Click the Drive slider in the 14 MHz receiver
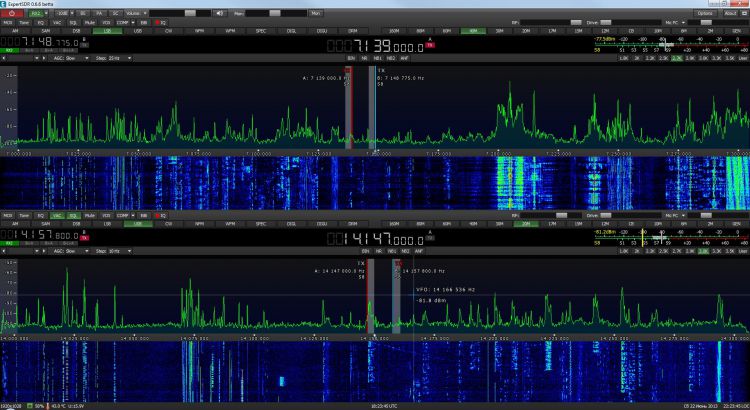This screenshot has height=410, width=750. [x=630, y=215]
